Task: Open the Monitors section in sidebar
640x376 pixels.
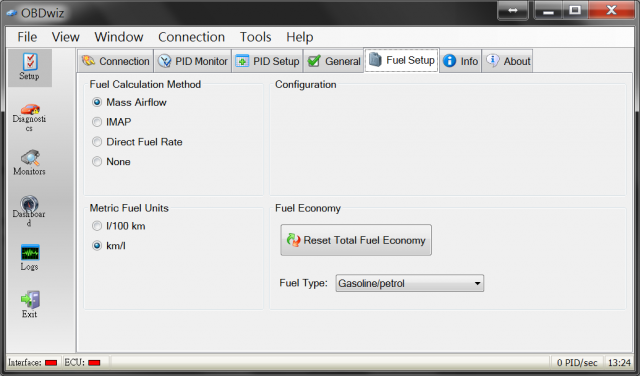Action: click(x=29, y=162)
